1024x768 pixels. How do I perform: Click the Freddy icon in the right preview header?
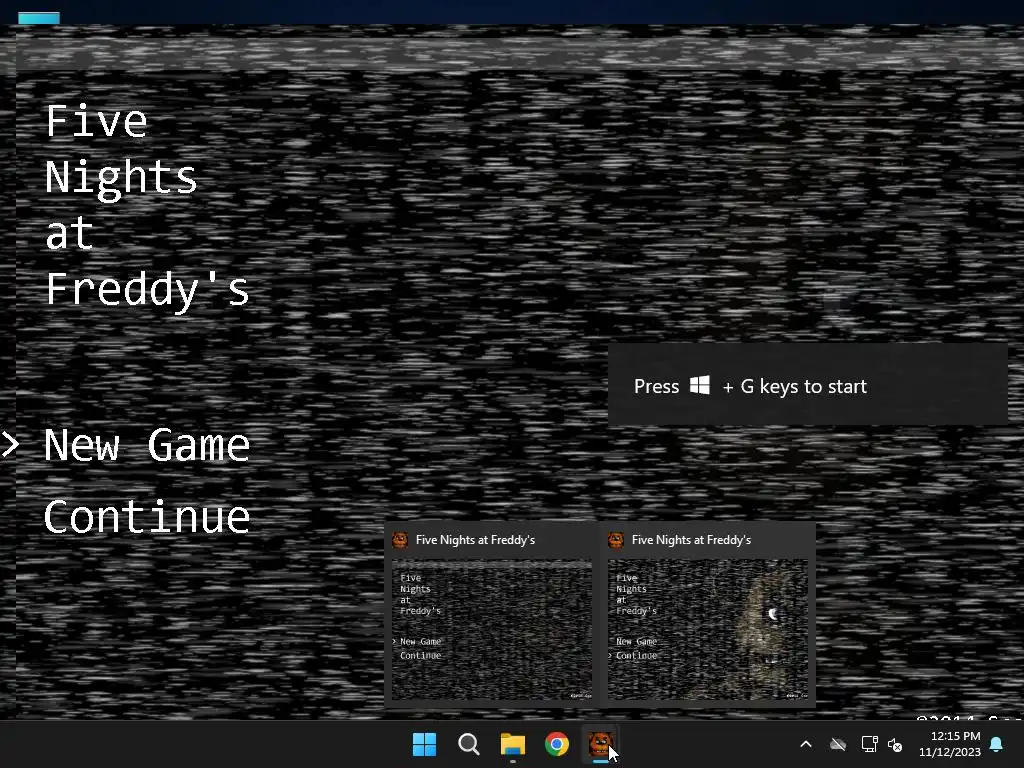point(616,540)
